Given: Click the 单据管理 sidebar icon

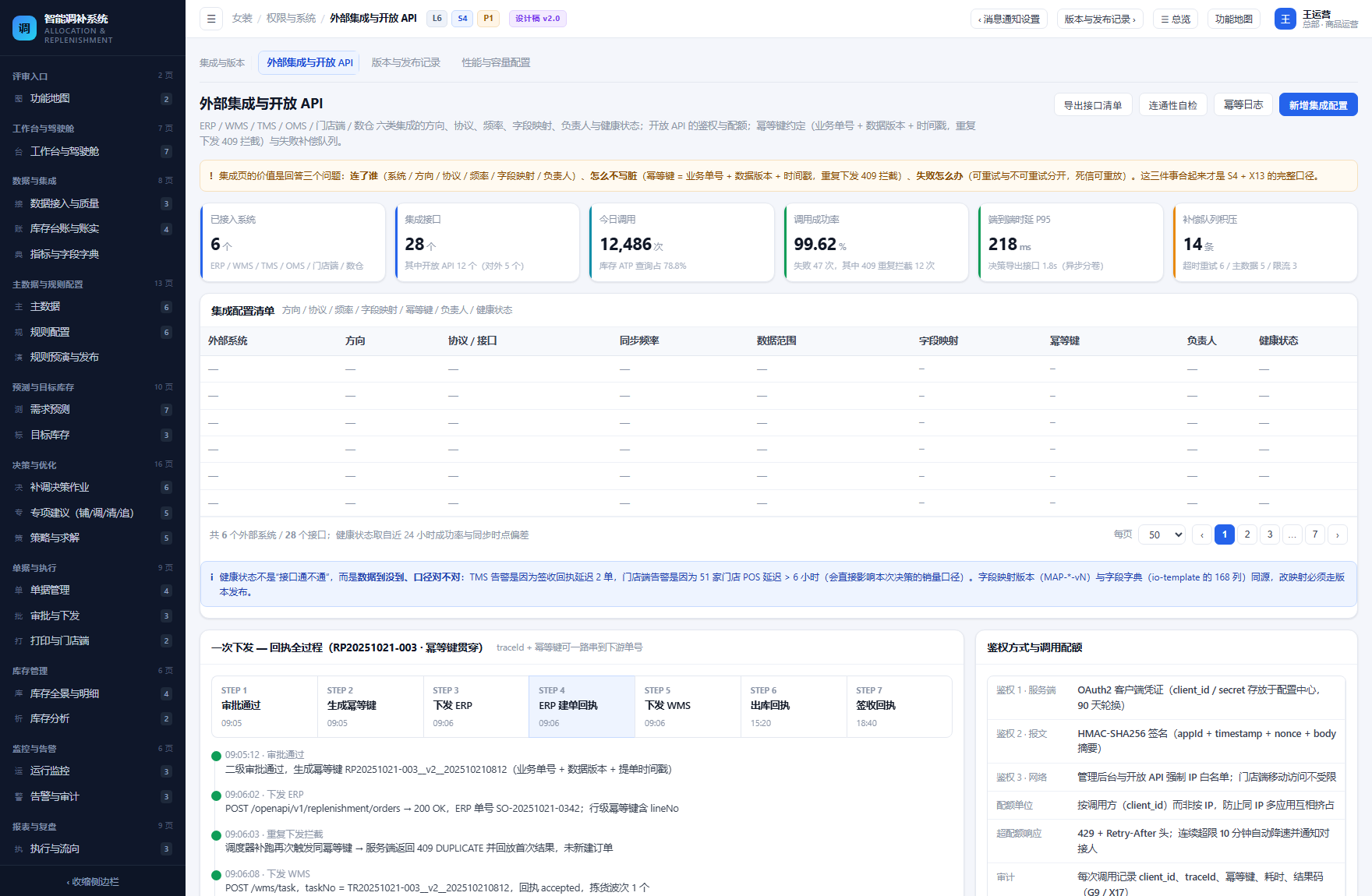Looking at the screenshot, I should tap(19, 591).
